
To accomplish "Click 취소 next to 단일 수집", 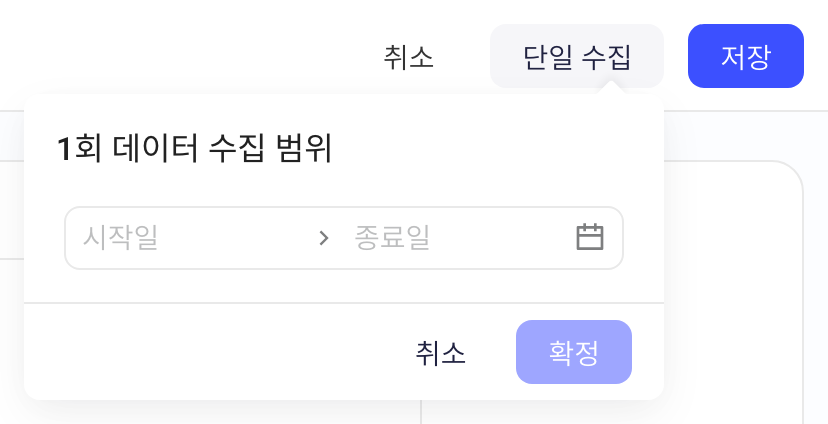I will [x=409, y=56].
